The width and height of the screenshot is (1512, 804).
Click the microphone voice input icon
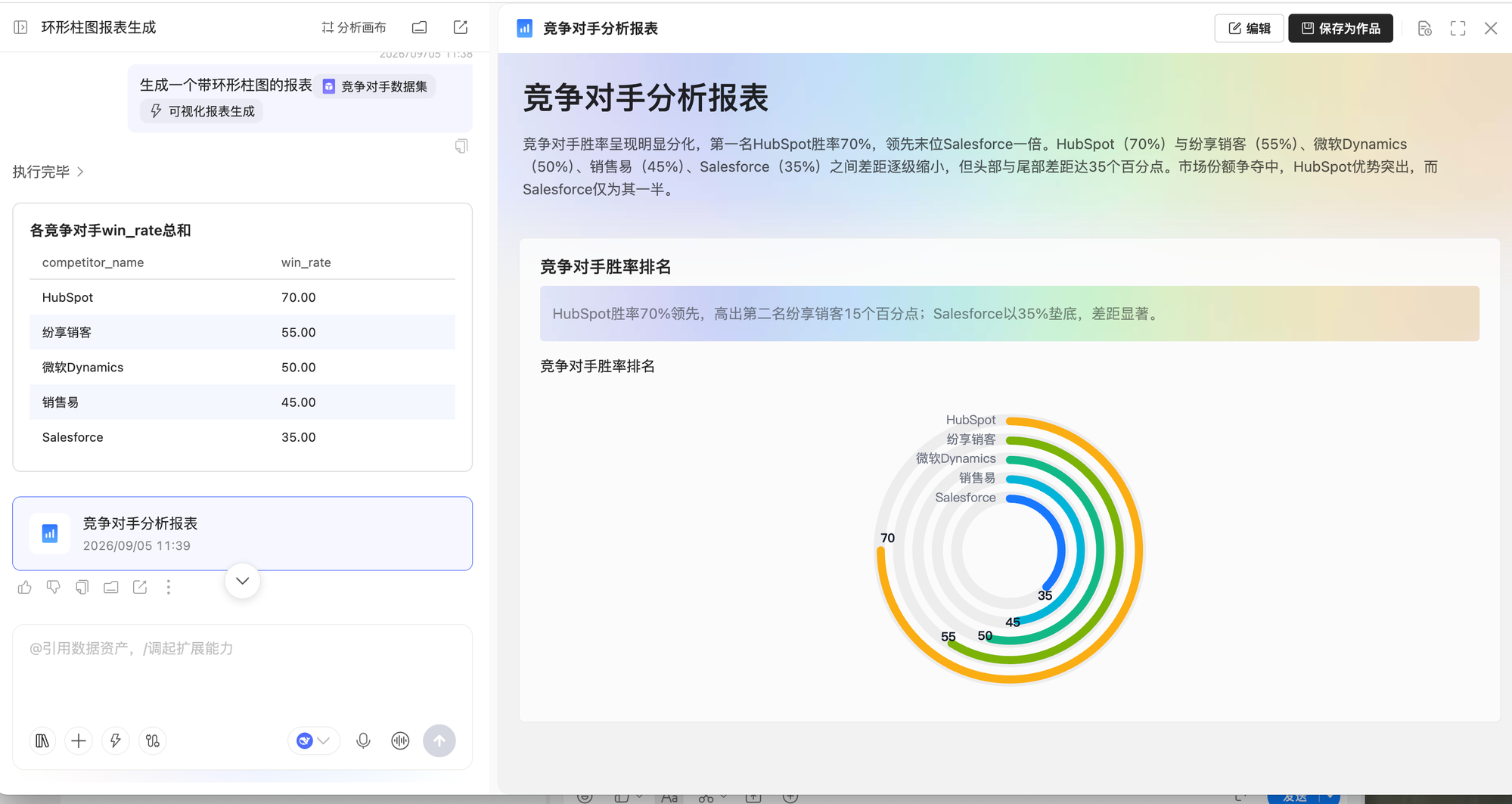pyautogui.click(x=363, y=740)
